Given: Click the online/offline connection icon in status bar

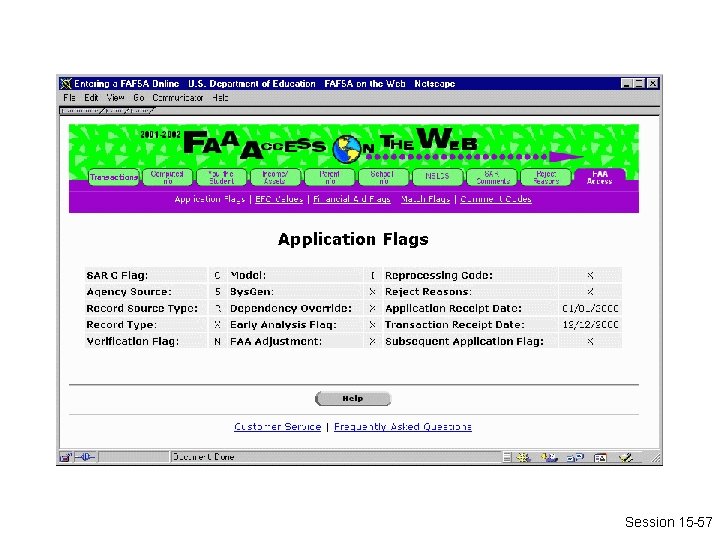Looking at the screenshot, I should [x=85, y=457].
